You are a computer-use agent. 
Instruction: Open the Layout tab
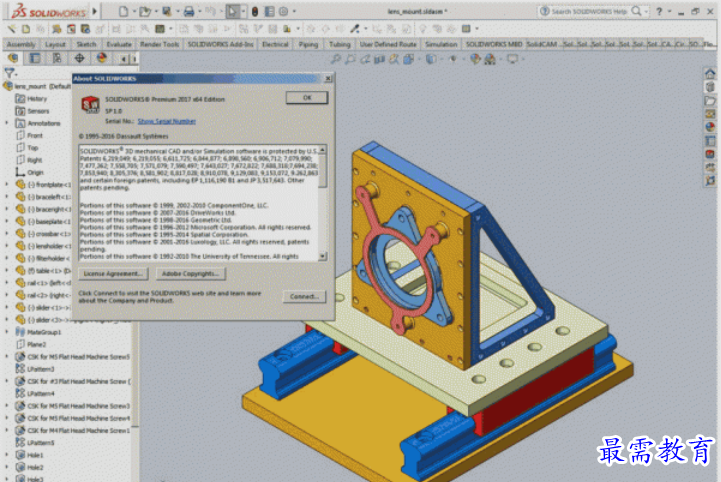tap(55, 44)
